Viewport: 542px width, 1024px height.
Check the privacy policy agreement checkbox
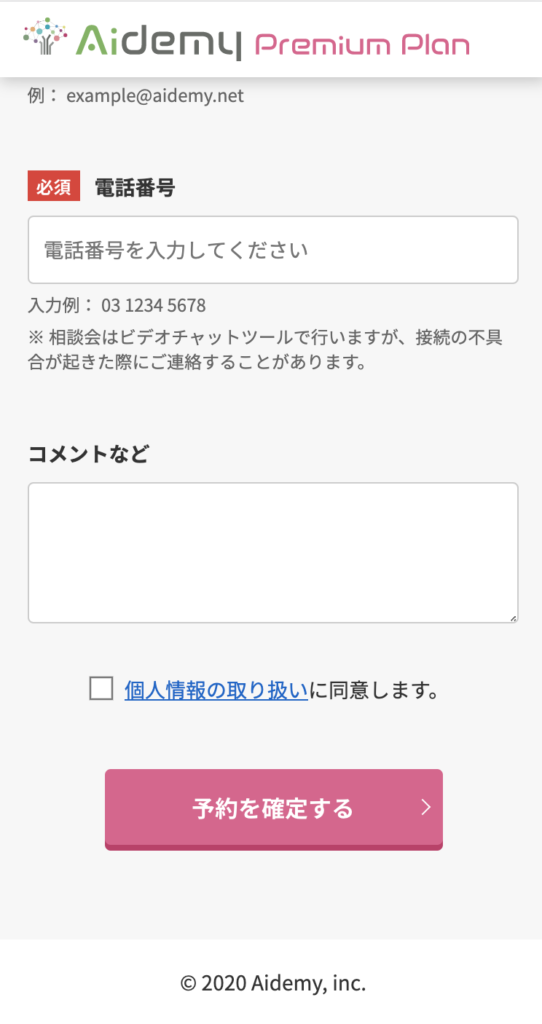(x=101, y=689)
